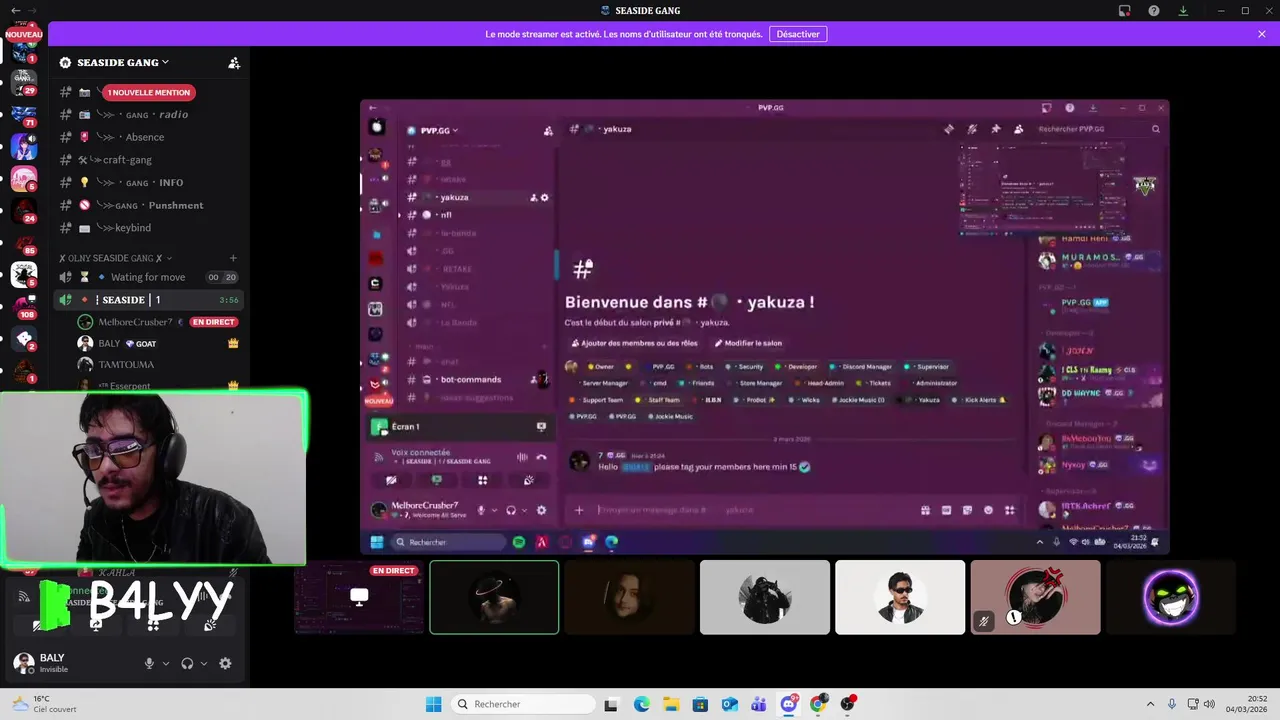Open the server with the 24 notification badge

[x=23, y=211]
